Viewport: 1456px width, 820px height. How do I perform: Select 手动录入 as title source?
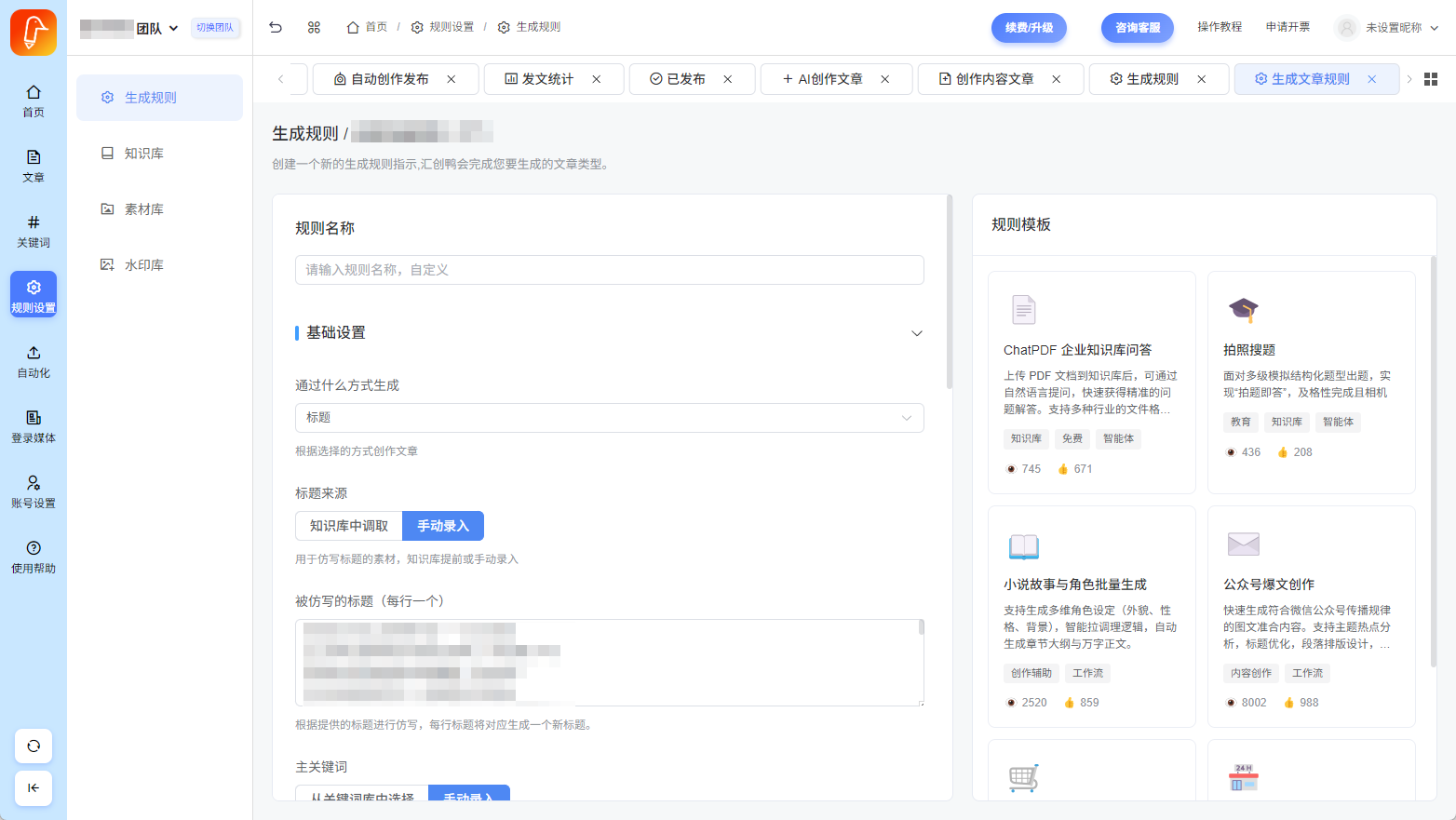pos(443,526)
